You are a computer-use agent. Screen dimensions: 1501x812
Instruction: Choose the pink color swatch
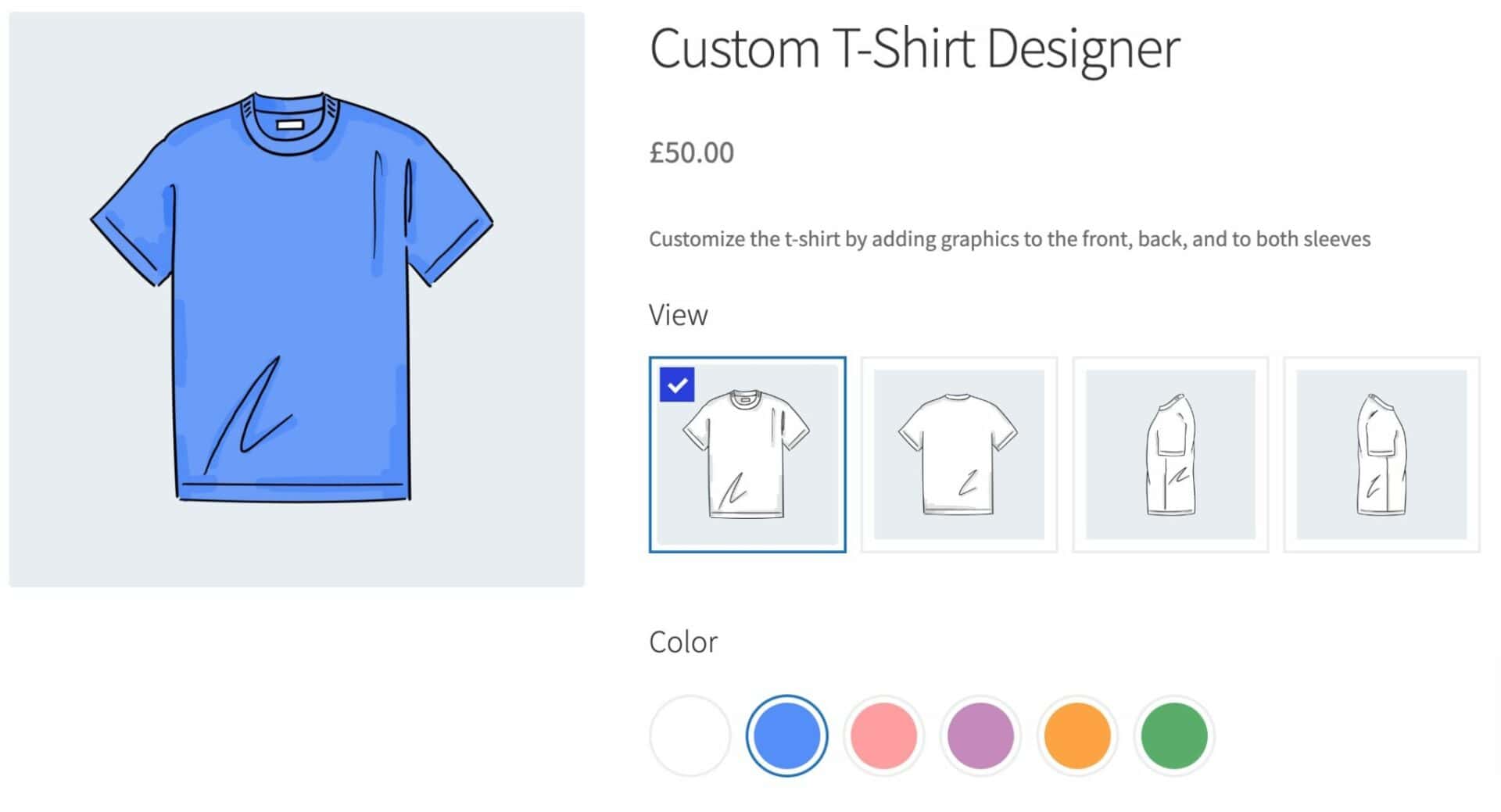pos(883,735)
